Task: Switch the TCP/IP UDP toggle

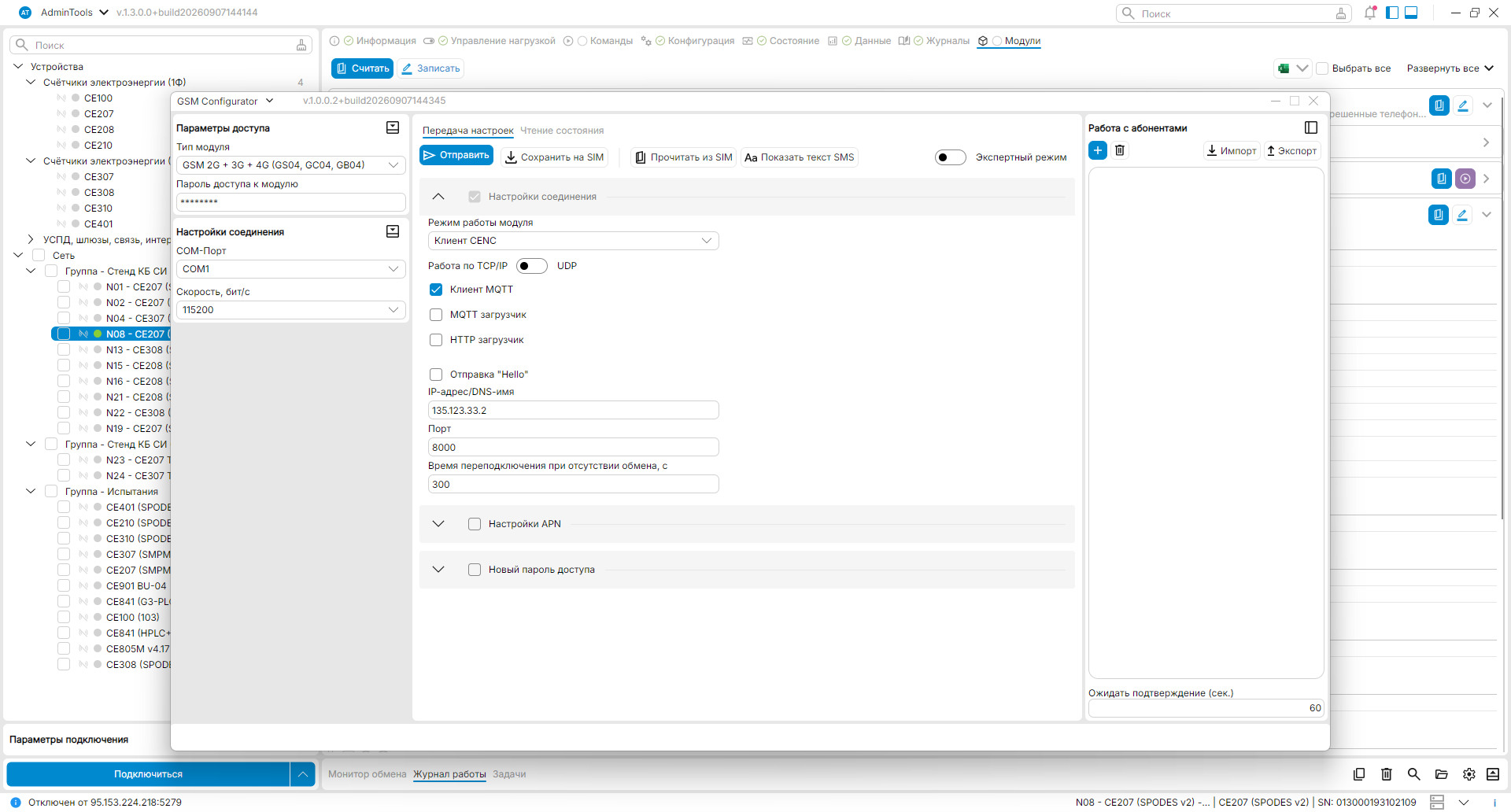Action: [x=532, y=266]
